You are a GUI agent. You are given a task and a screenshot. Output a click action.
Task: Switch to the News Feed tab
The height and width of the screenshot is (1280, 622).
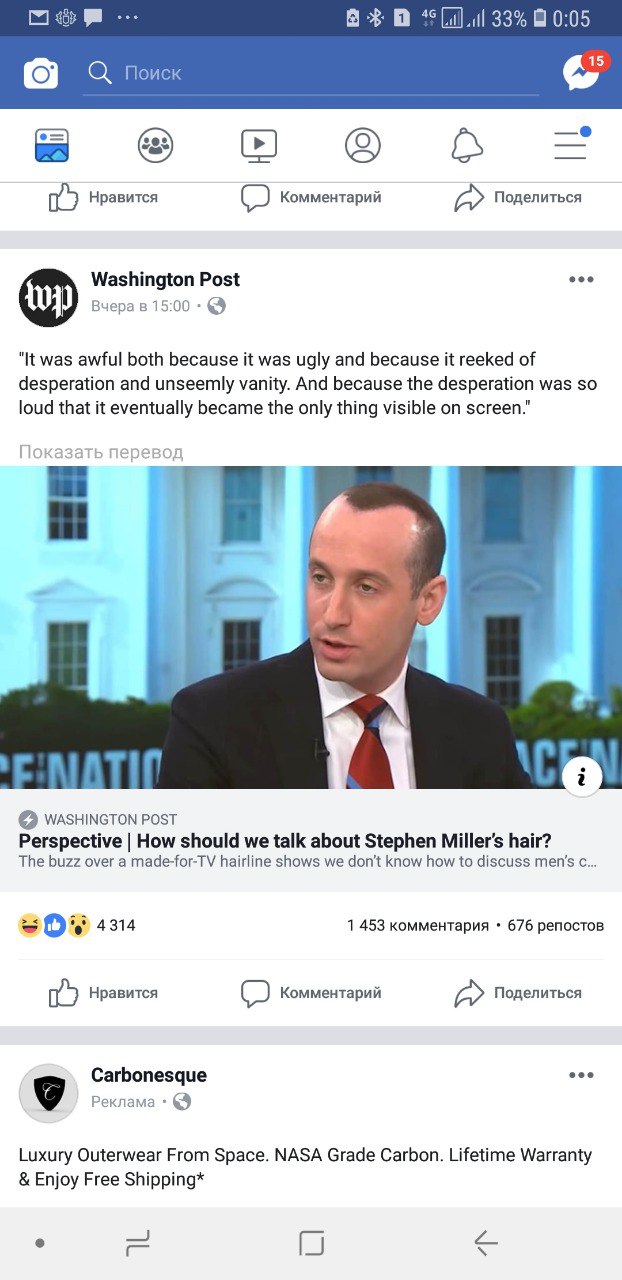(52, 146)
